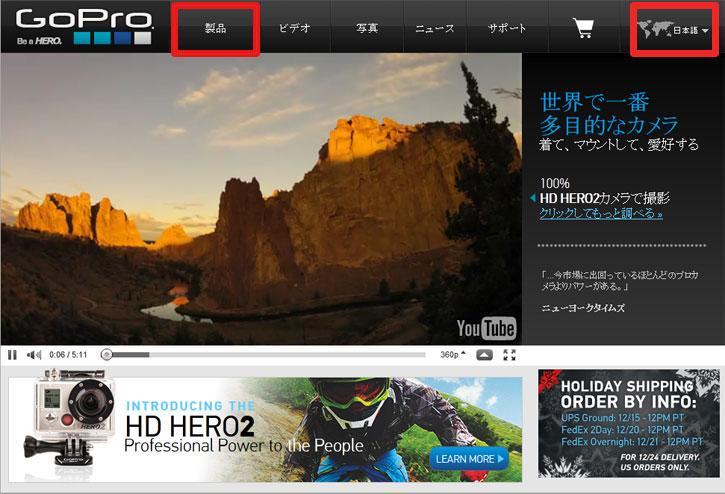Pause the video playback

coord(12,355)
